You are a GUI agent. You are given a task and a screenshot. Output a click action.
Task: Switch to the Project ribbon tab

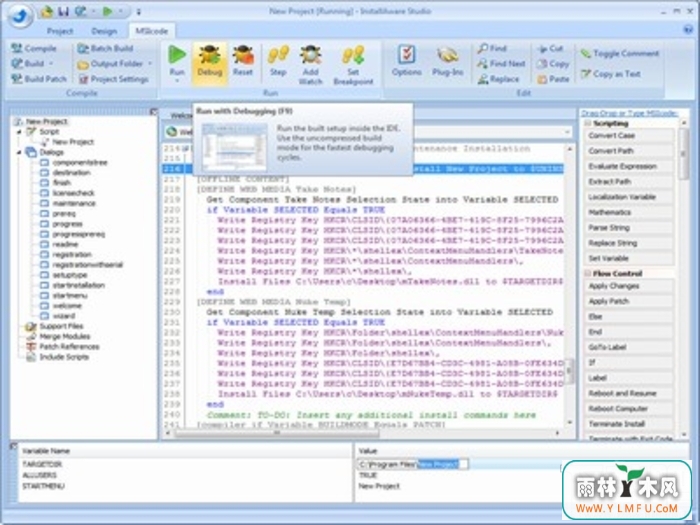(60, 31)
